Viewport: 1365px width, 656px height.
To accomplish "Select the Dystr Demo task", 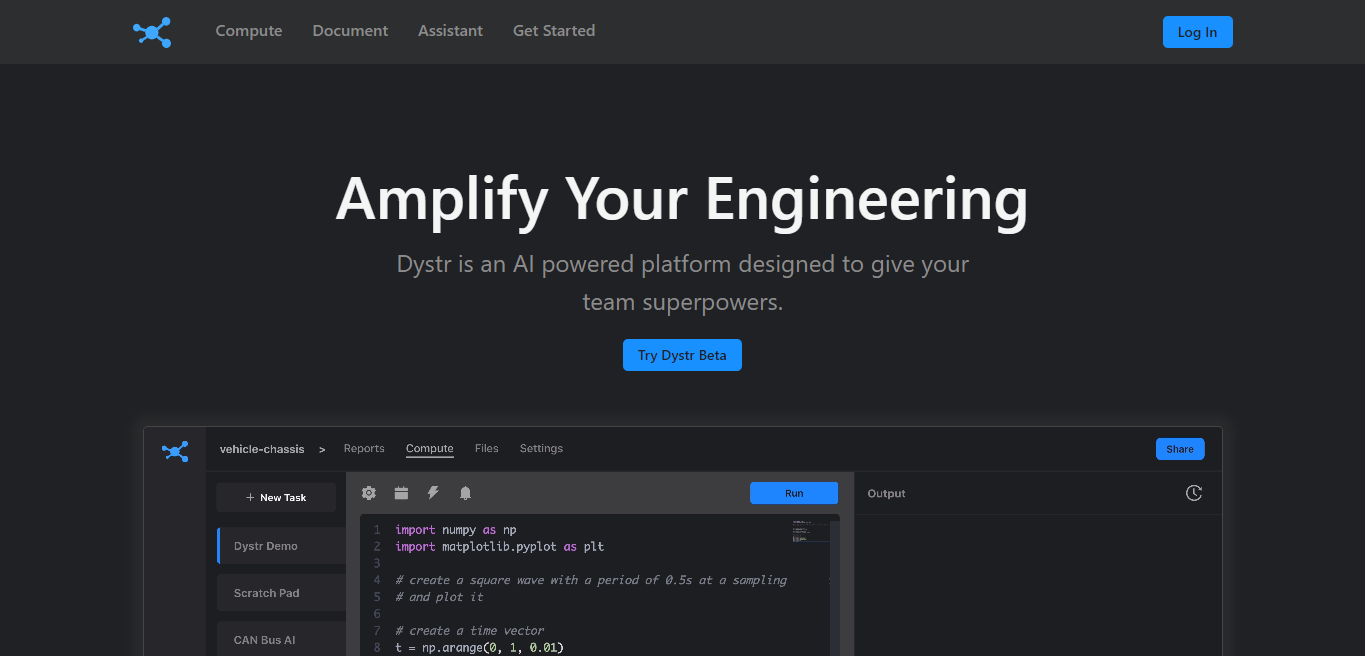I will click(x=281, y=546).
